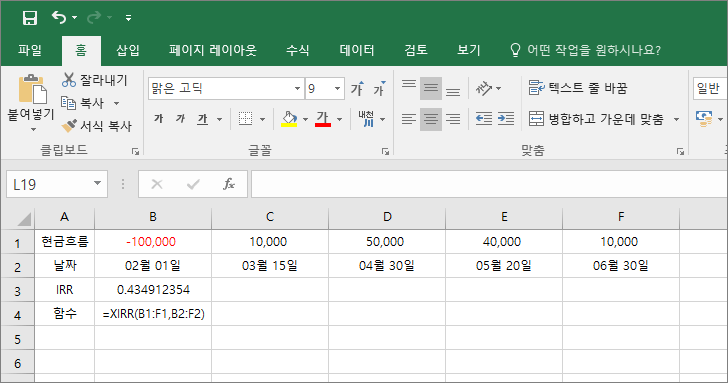Image resolution: width=728 pixels, height=383 pixels.
Task: Click the Save icon in quick access toolbar
Action: pos(30,18)
